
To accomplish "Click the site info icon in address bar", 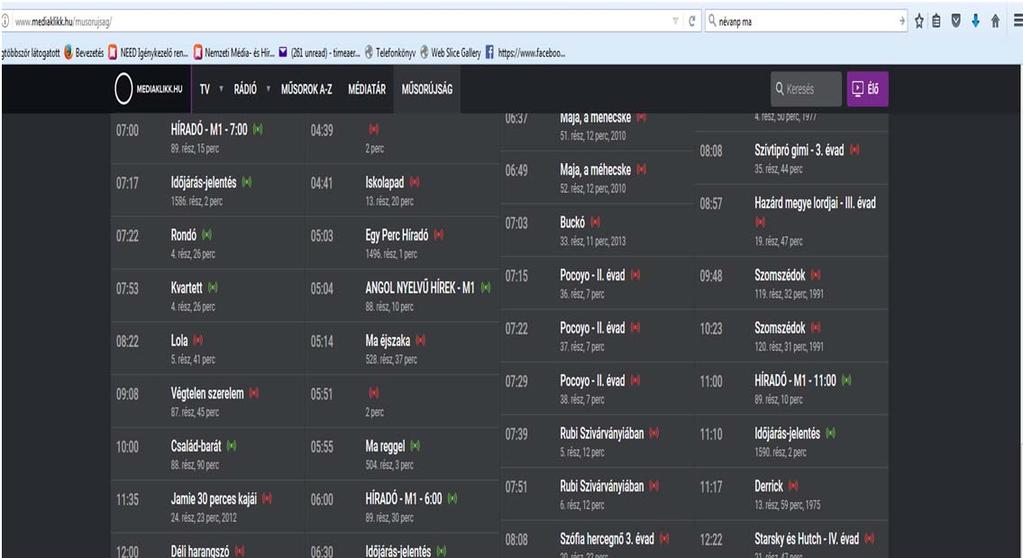I will click(6, 22).
